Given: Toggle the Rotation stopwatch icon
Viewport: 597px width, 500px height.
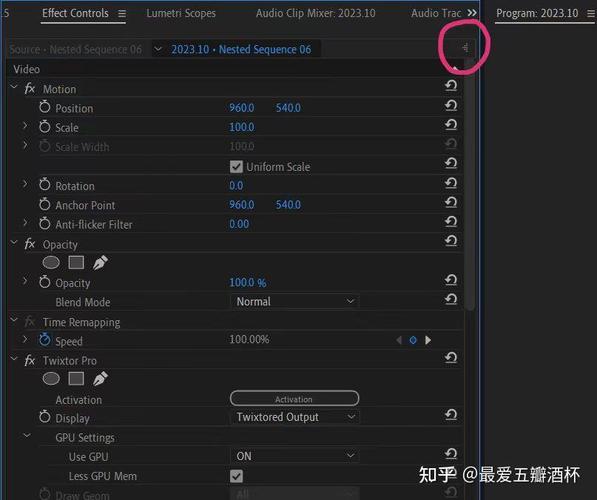Looking at the screenshot, I should [45, 185].
